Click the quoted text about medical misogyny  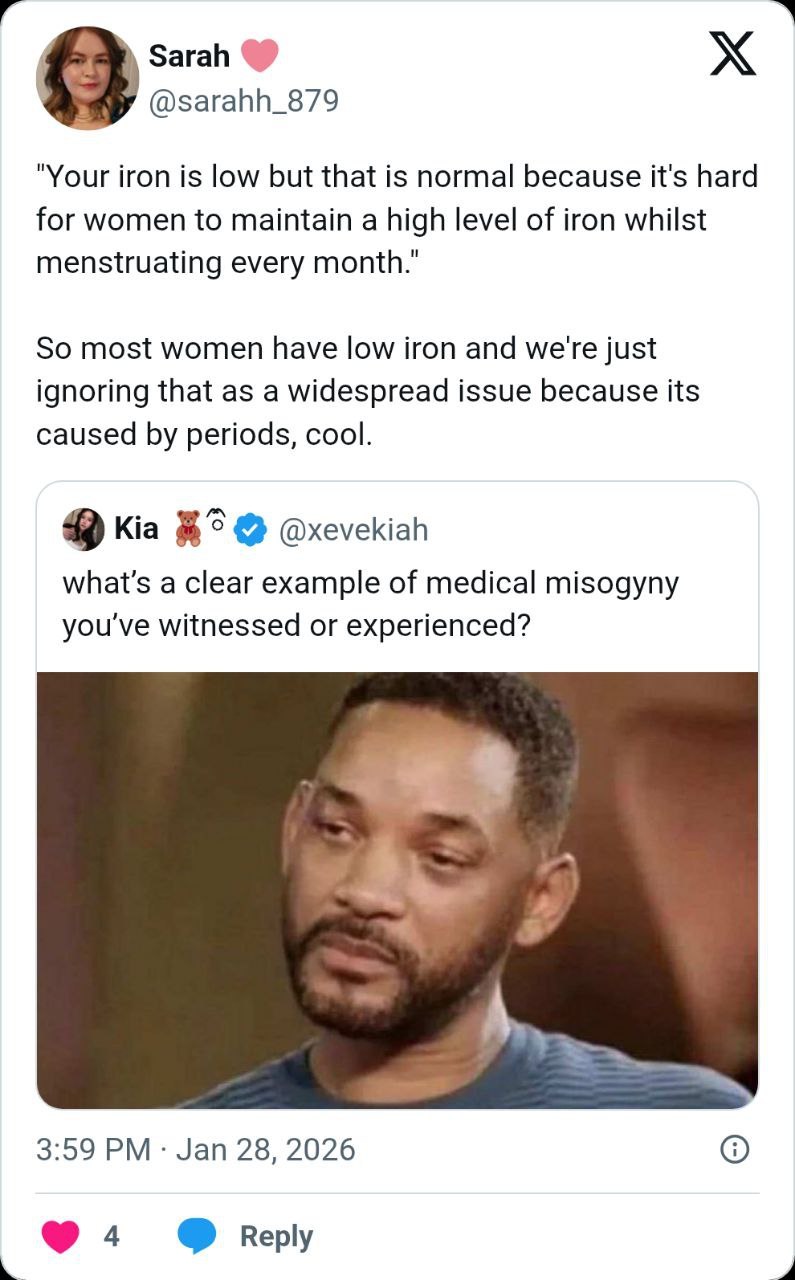370,603
